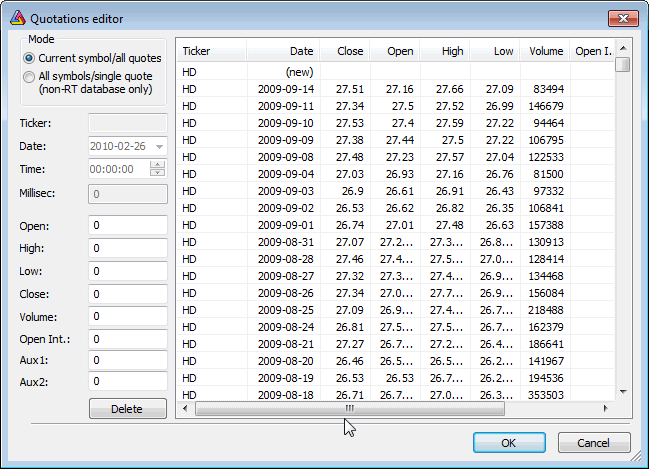The image size is (649, 469).
Task: Click the horizontal scrollbar thumb
Action: click(349, 409)
